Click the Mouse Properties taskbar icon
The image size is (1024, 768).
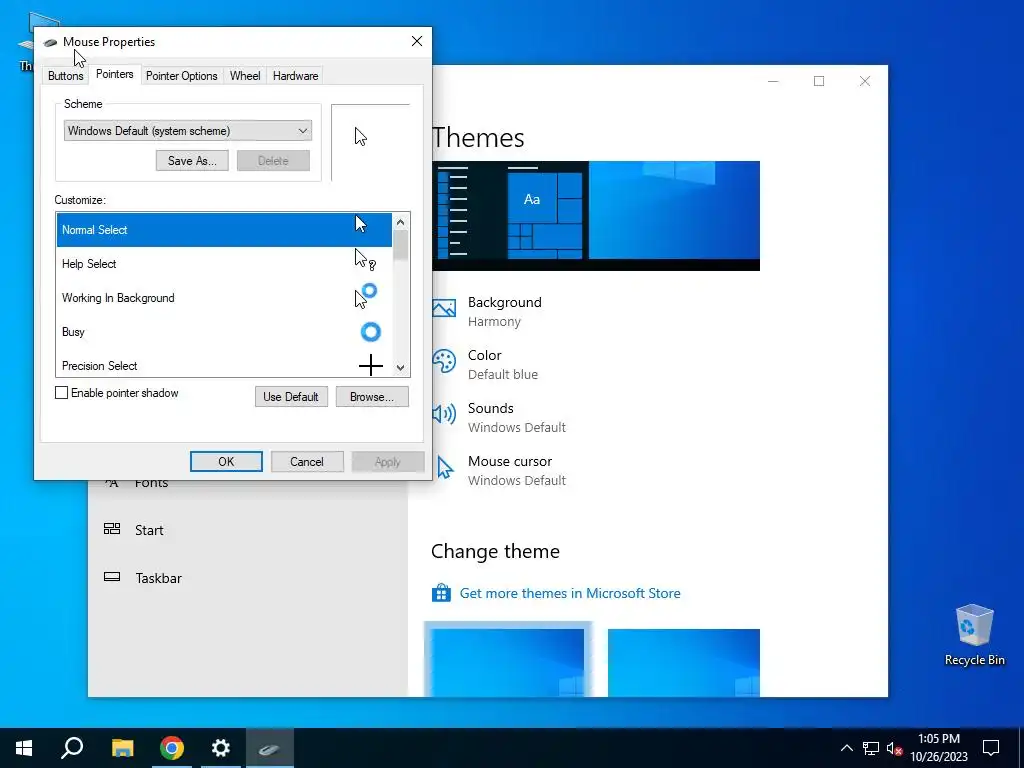tap(270, 748)
